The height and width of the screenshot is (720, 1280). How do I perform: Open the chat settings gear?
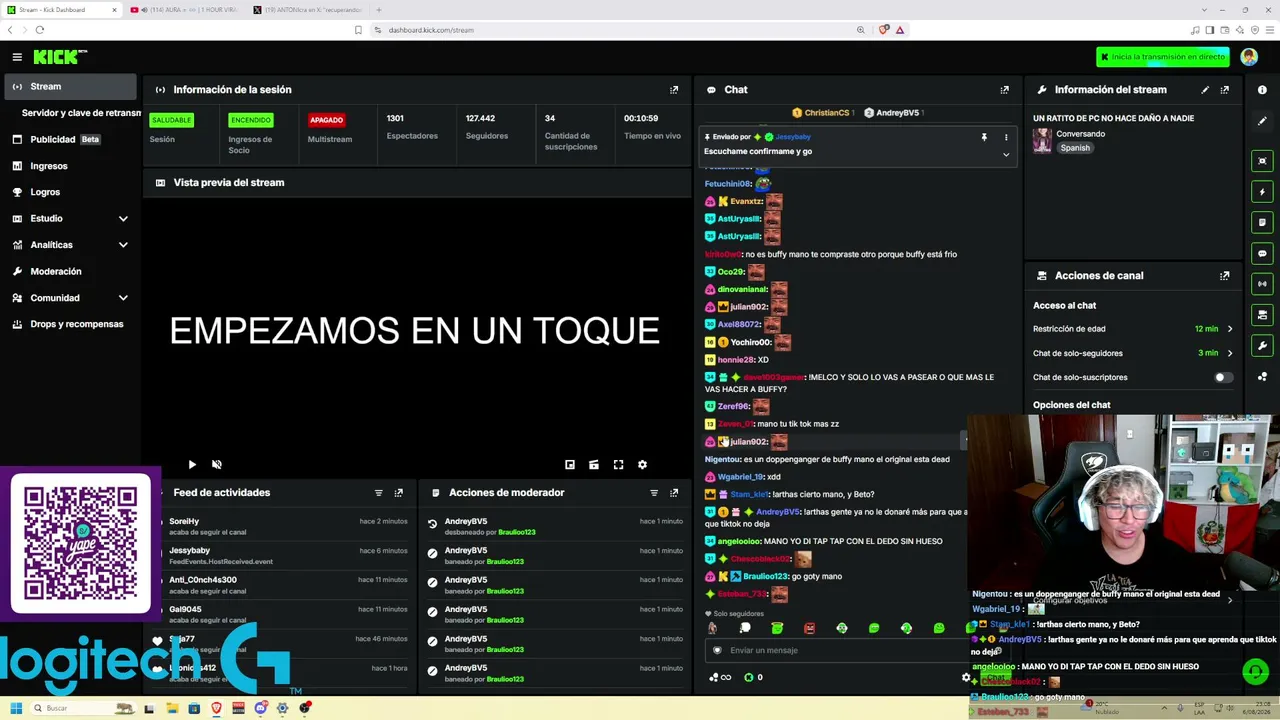pyautogui.click(x=966, y=678)
